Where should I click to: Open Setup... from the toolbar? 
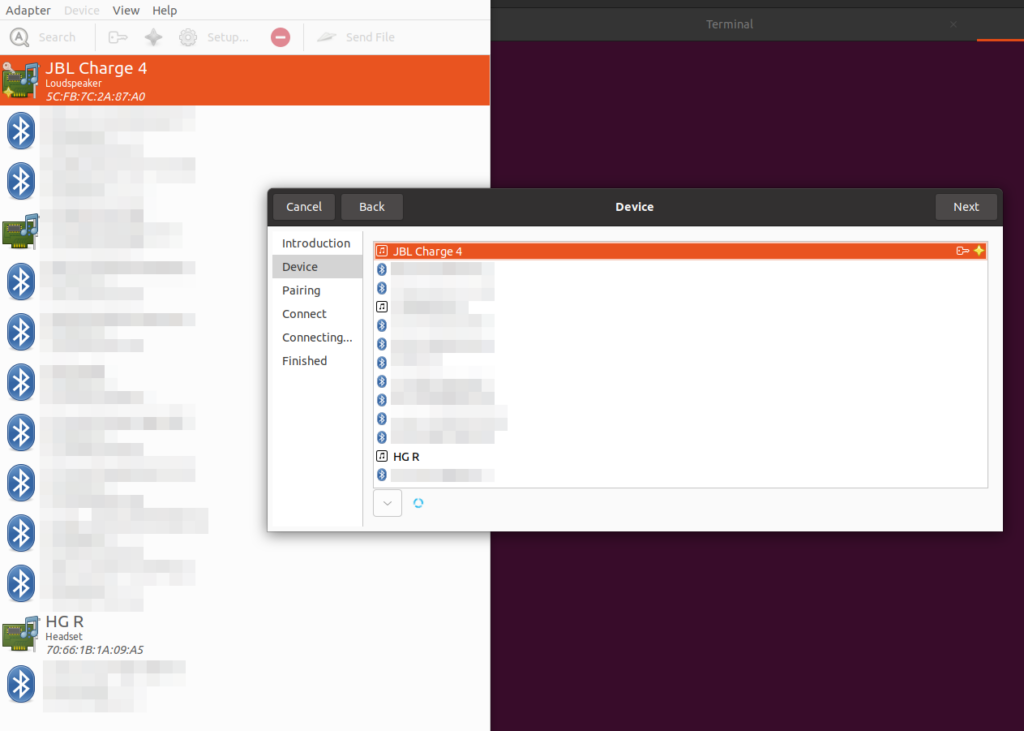(x=214, y=37)
